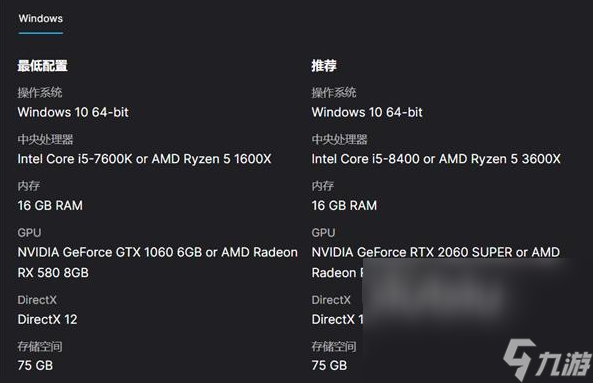Viewport: 593px width, 383px height.
Task: Click minimum 16 GB RAM value
Action: click(50, 205)
